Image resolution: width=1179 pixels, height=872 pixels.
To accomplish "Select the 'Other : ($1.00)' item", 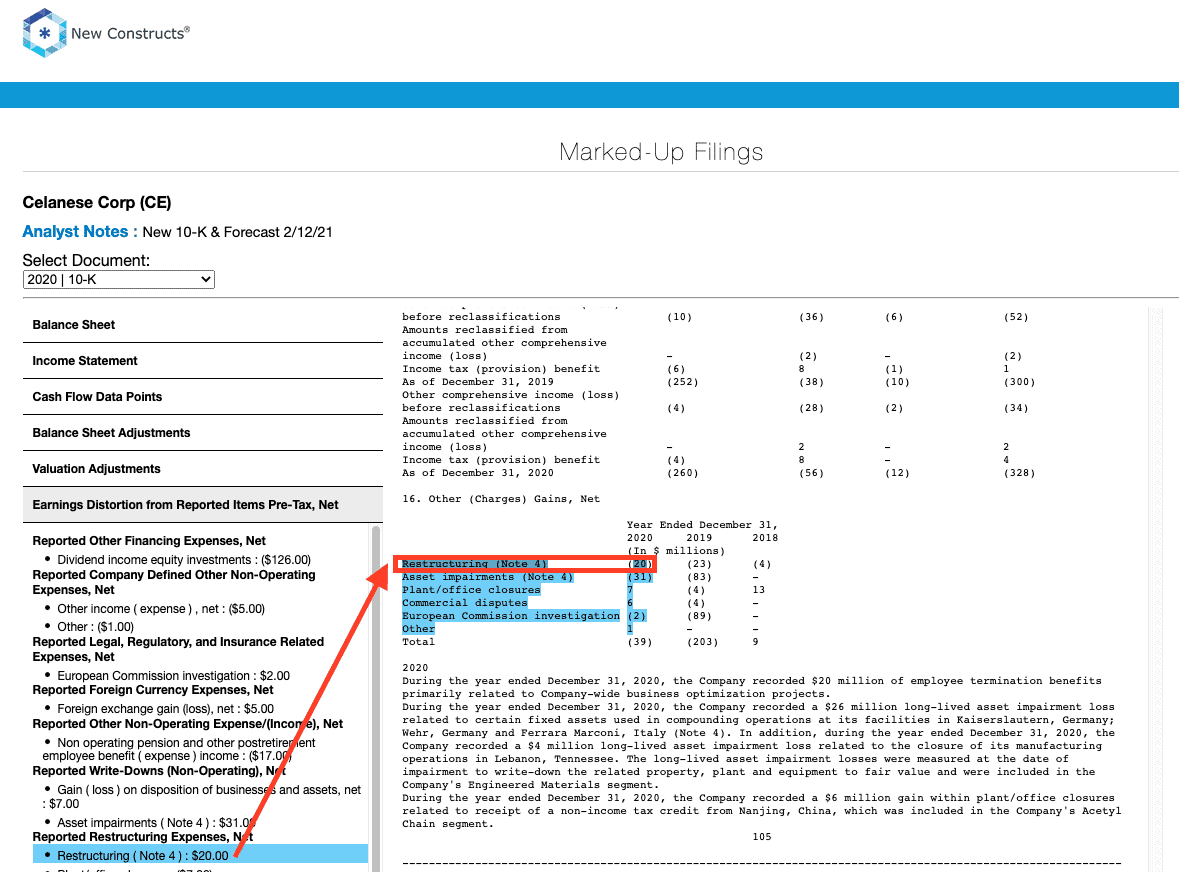I will (95, 627).
